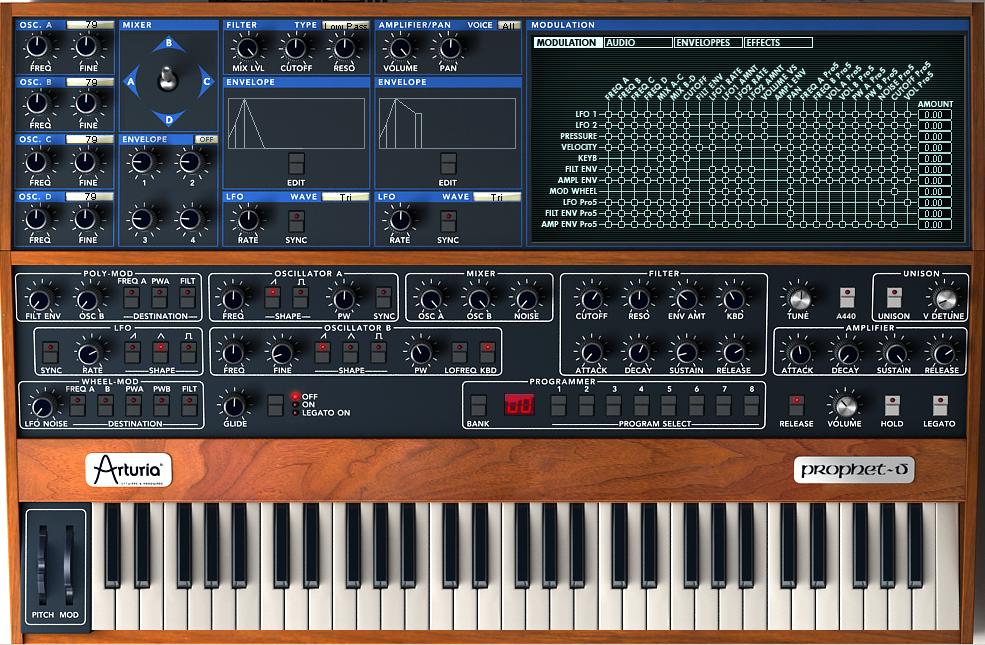Select program button 1
The width and height of the screenshot is (985, 645).
(558, 406)
